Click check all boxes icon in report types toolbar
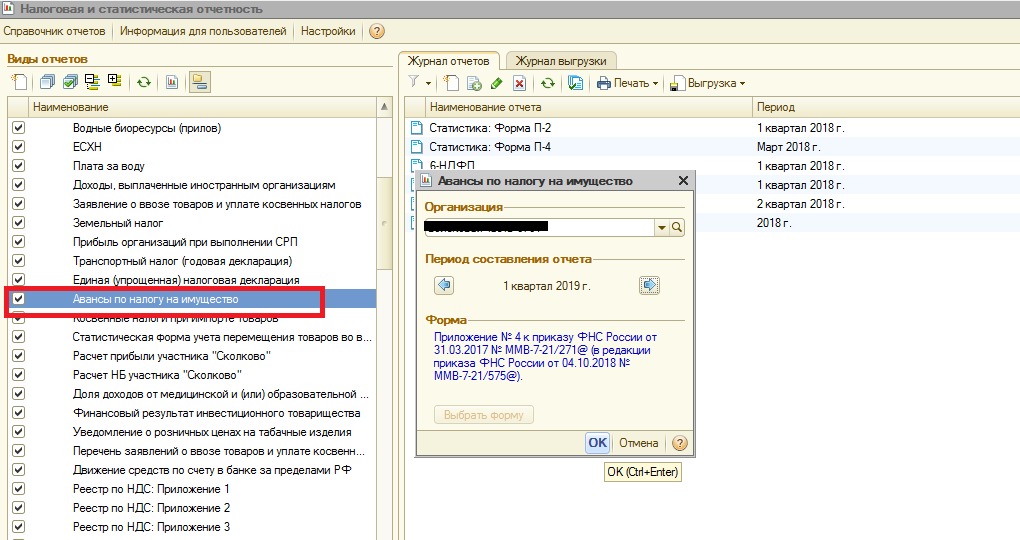 (70, 82)
